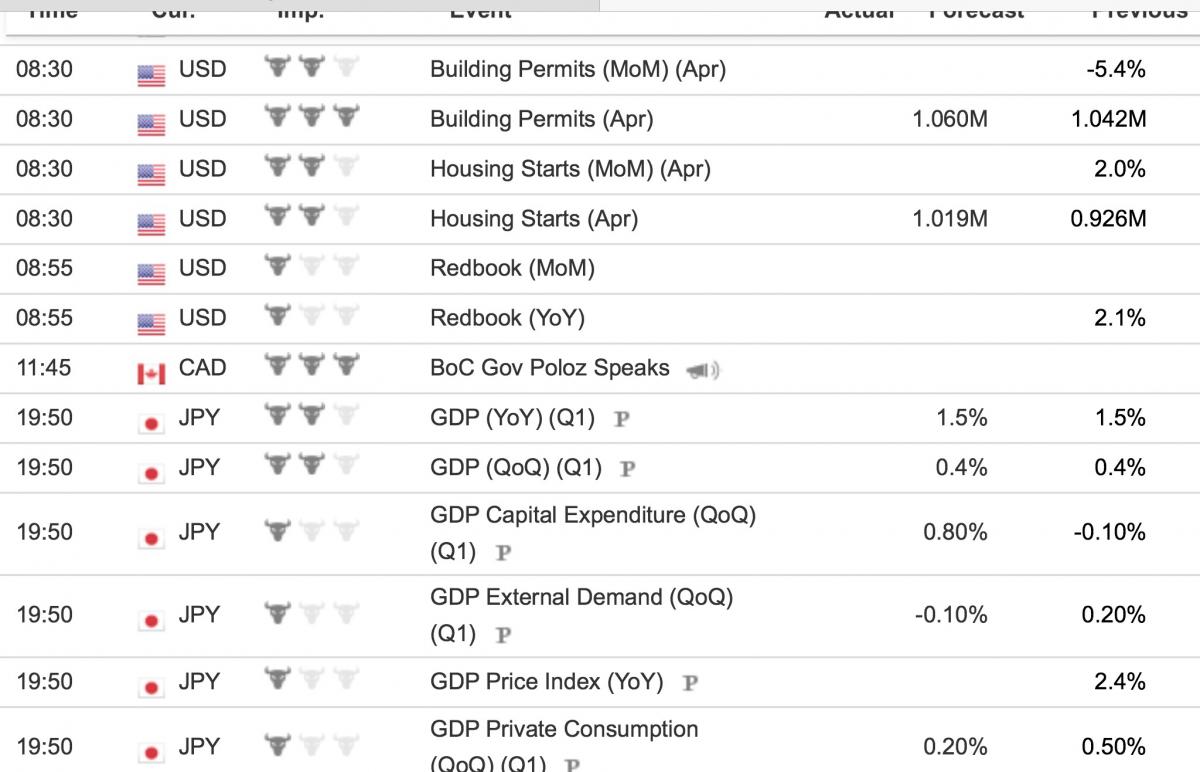Click the US flag beside Building Permits (MoM)

[x=151, y=73]
